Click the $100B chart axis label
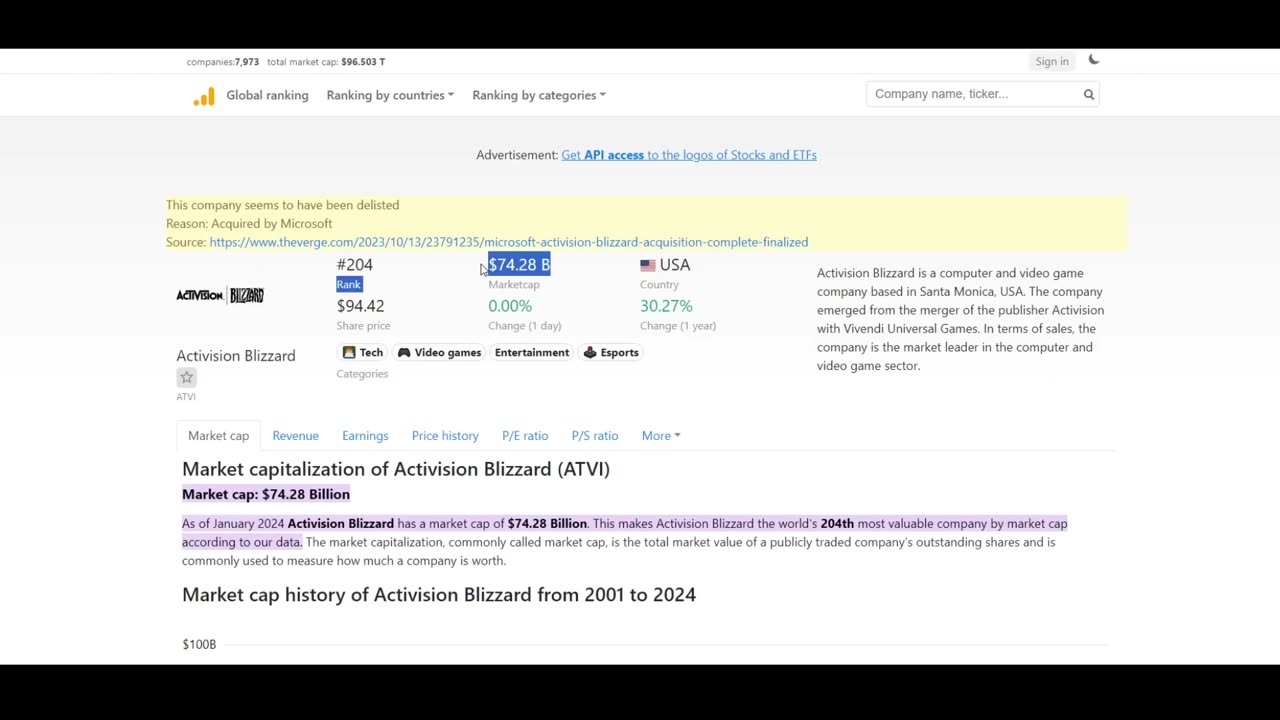The width and height of the screenshot is (1280, 720). 199,644
